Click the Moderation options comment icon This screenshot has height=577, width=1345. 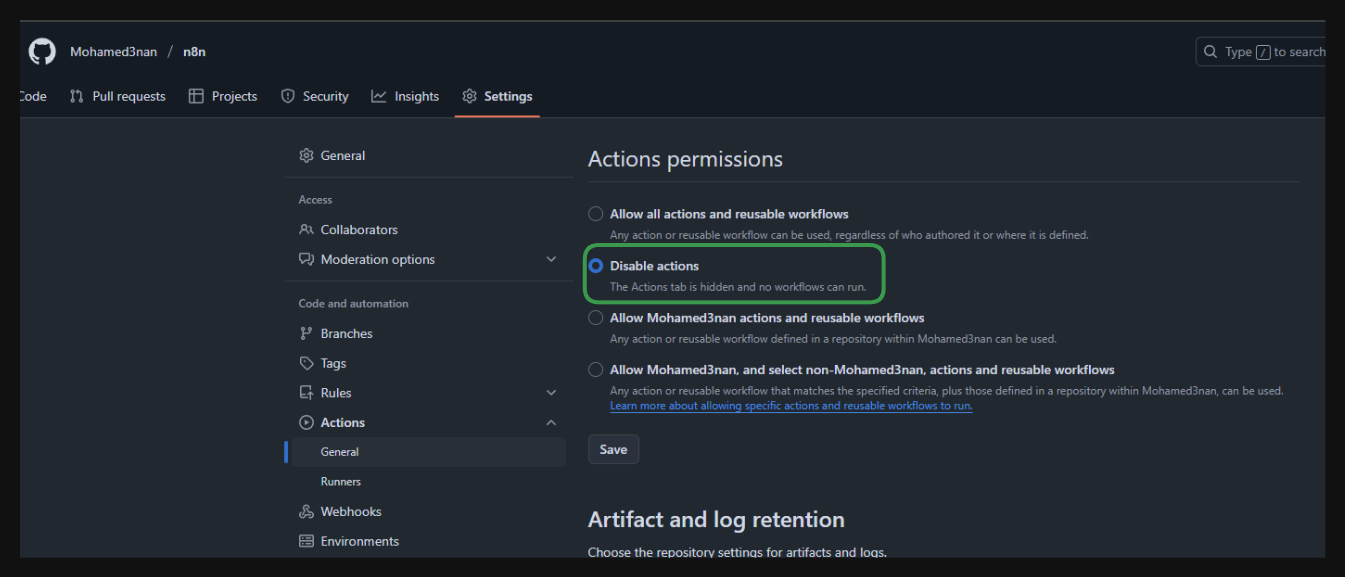coord(306,259)
